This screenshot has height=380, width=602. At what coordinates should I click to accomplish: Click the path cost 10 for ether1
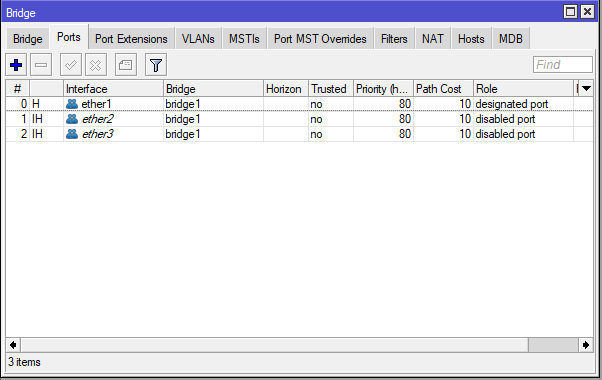(x=465, y=104)
